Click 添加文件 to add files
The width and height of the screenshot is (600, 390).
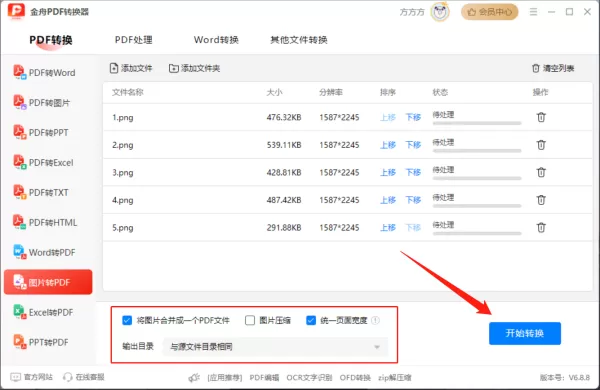[x=131, y=68]
